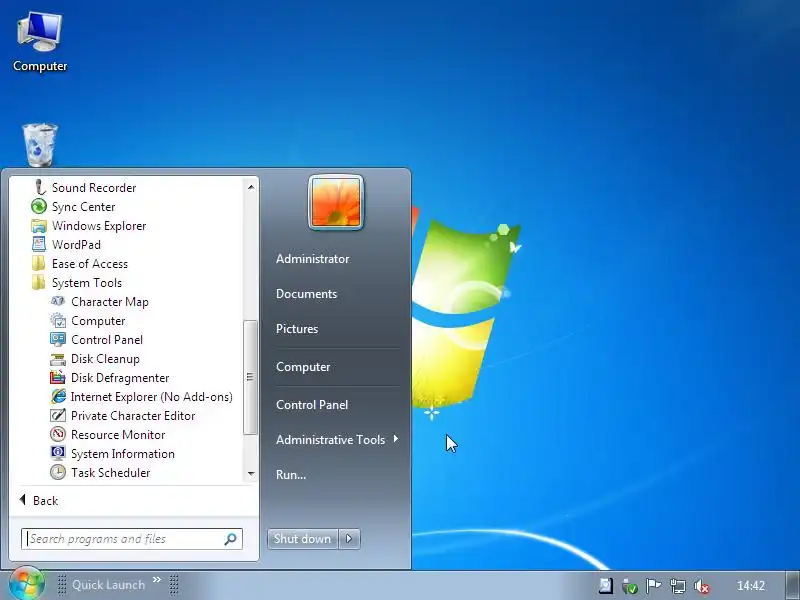Open Resource Monitor text entry
Viewport: 800px width, 600px height.
point(118,435)
